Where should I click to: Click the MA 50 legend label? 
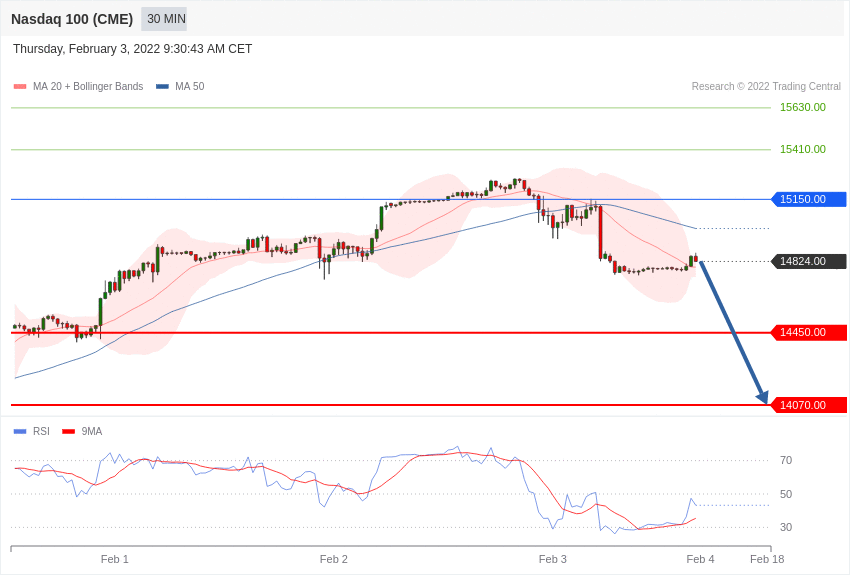[x=190, y=87]
